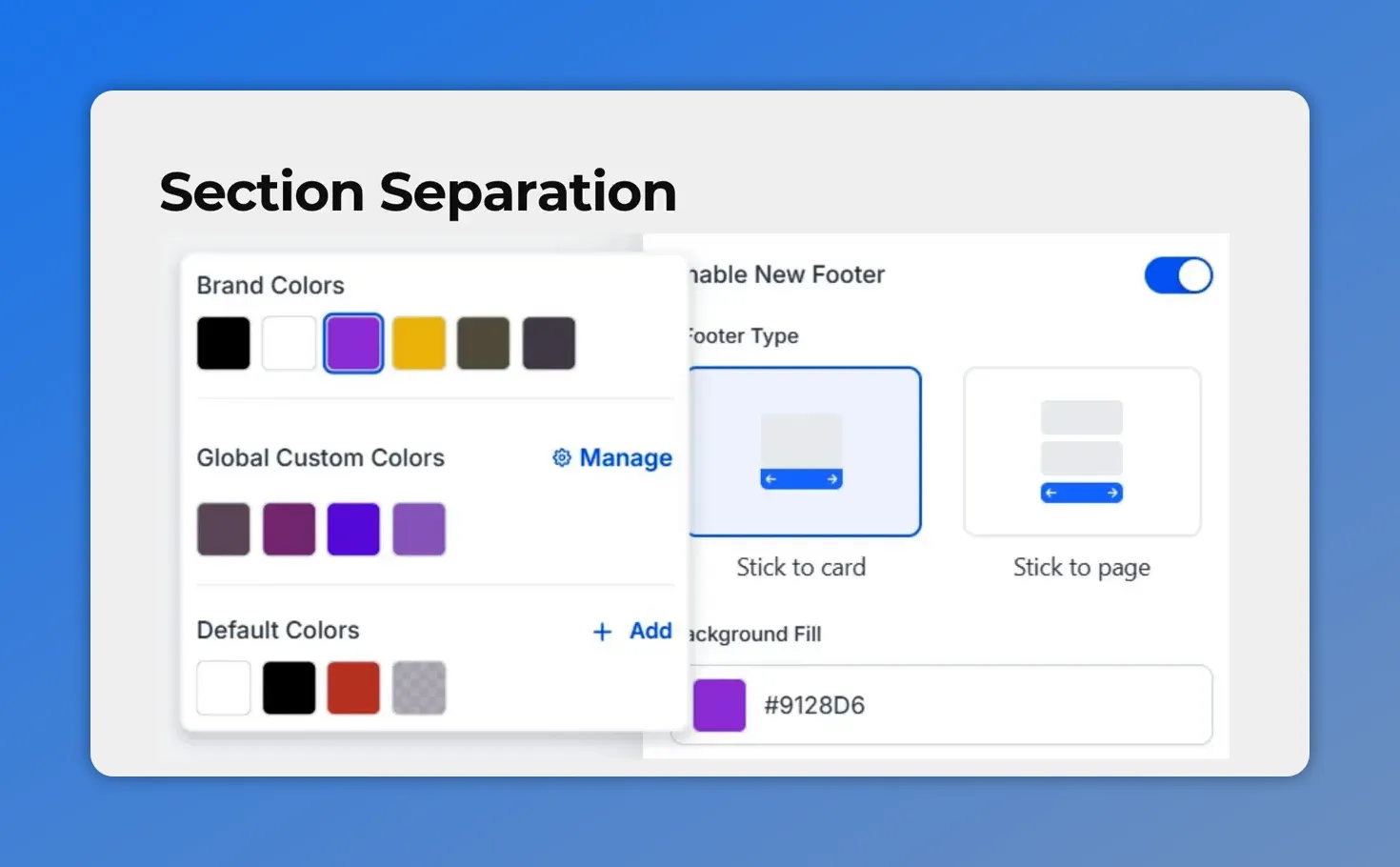Click the purple Background Fill color preview
Image resolution: width=1400 pixels, height=867 pixels.
(720, 705)
